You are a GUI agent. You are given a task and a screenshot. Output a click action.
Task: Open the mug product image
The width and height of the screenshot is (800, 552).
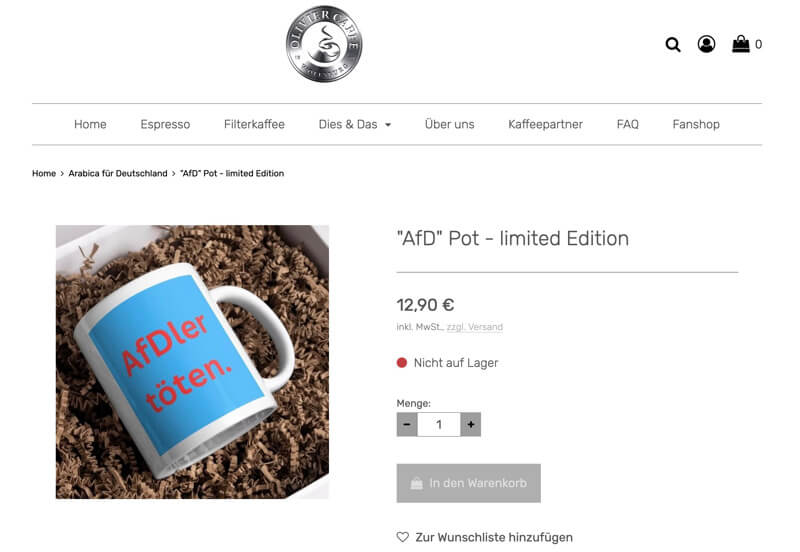coord(192,362)
